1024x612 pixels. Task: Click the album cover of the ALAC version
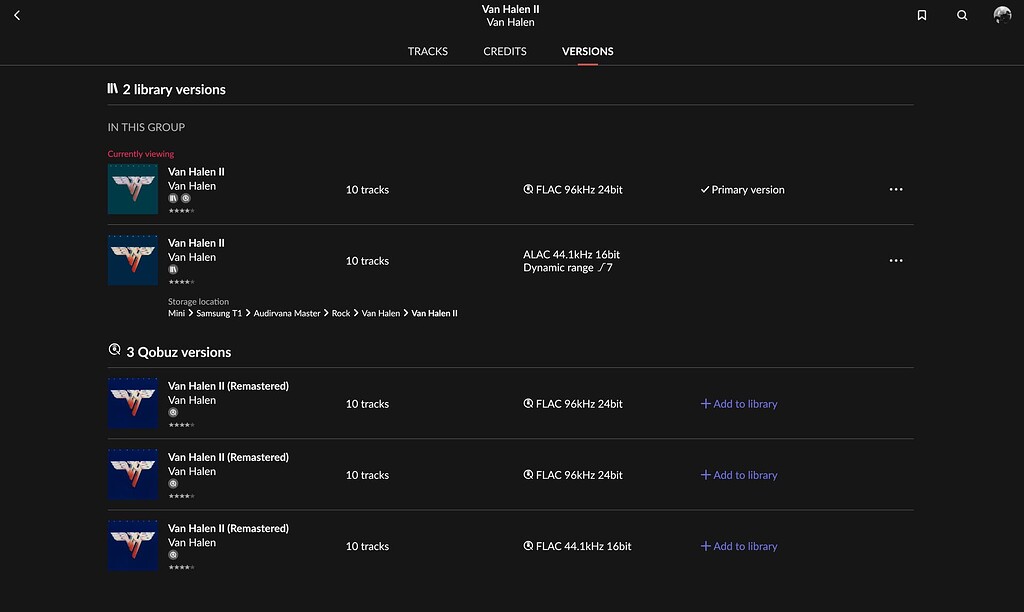[132, 260]
